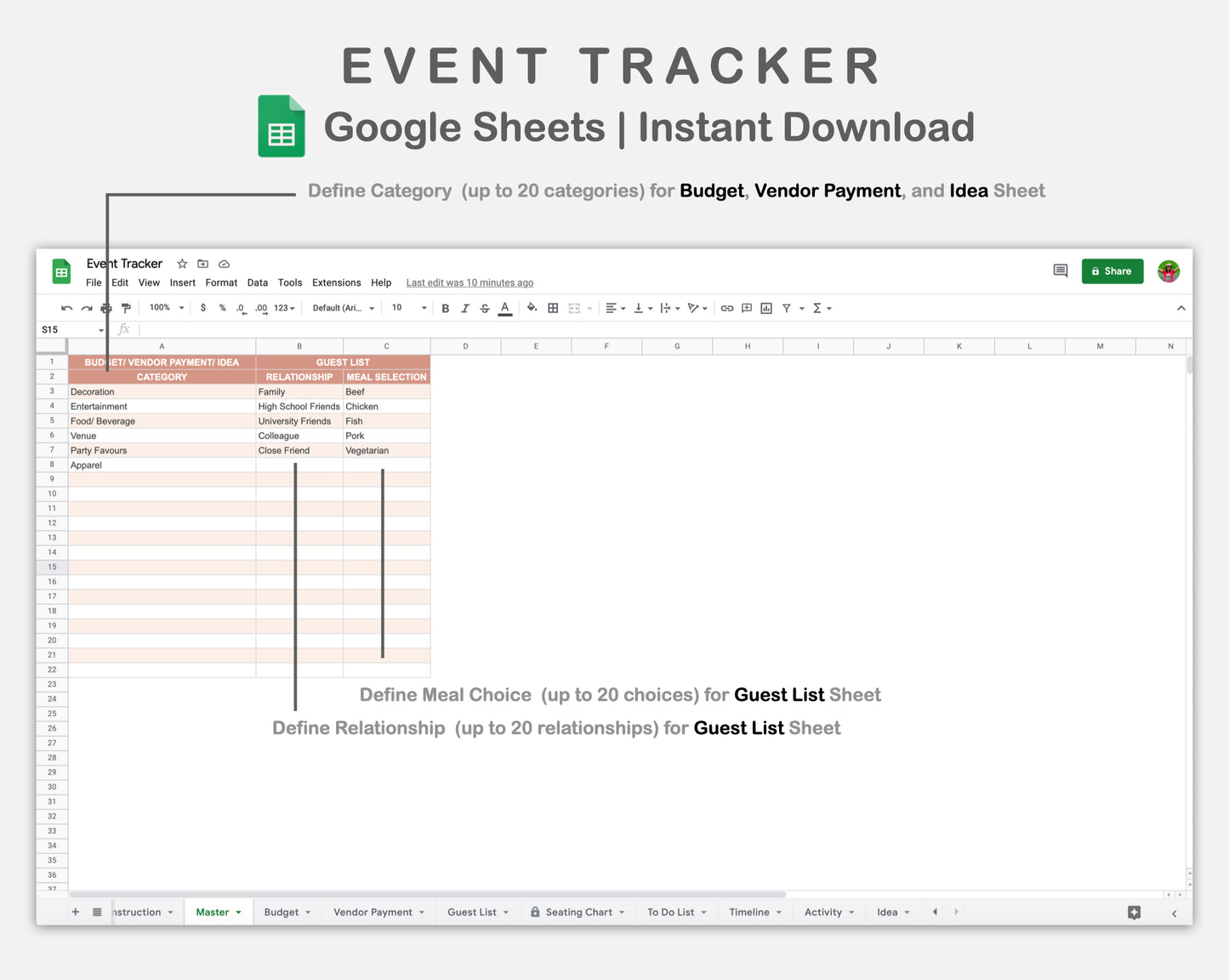The width and height of the screenshot is (1229, 980).
Task: Click the Share button
Action: pos(1112,271)
